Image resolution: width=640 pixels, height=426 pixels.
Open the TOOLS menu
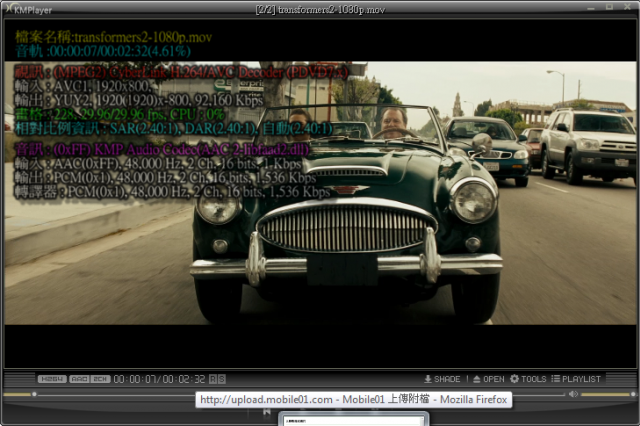click(528, 379)
